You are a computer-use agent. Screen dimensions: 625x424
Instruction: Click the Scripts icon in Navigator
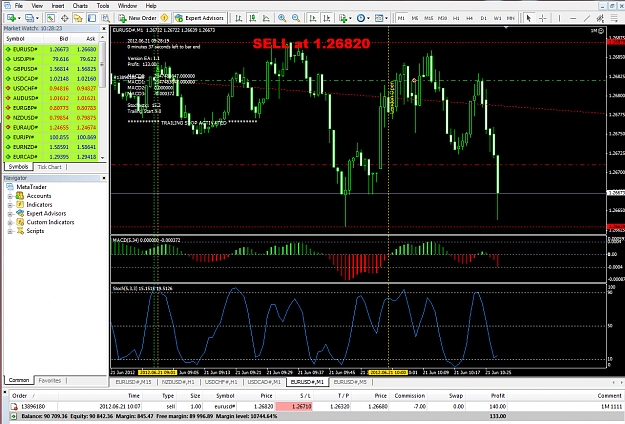(x=20, y=231)
